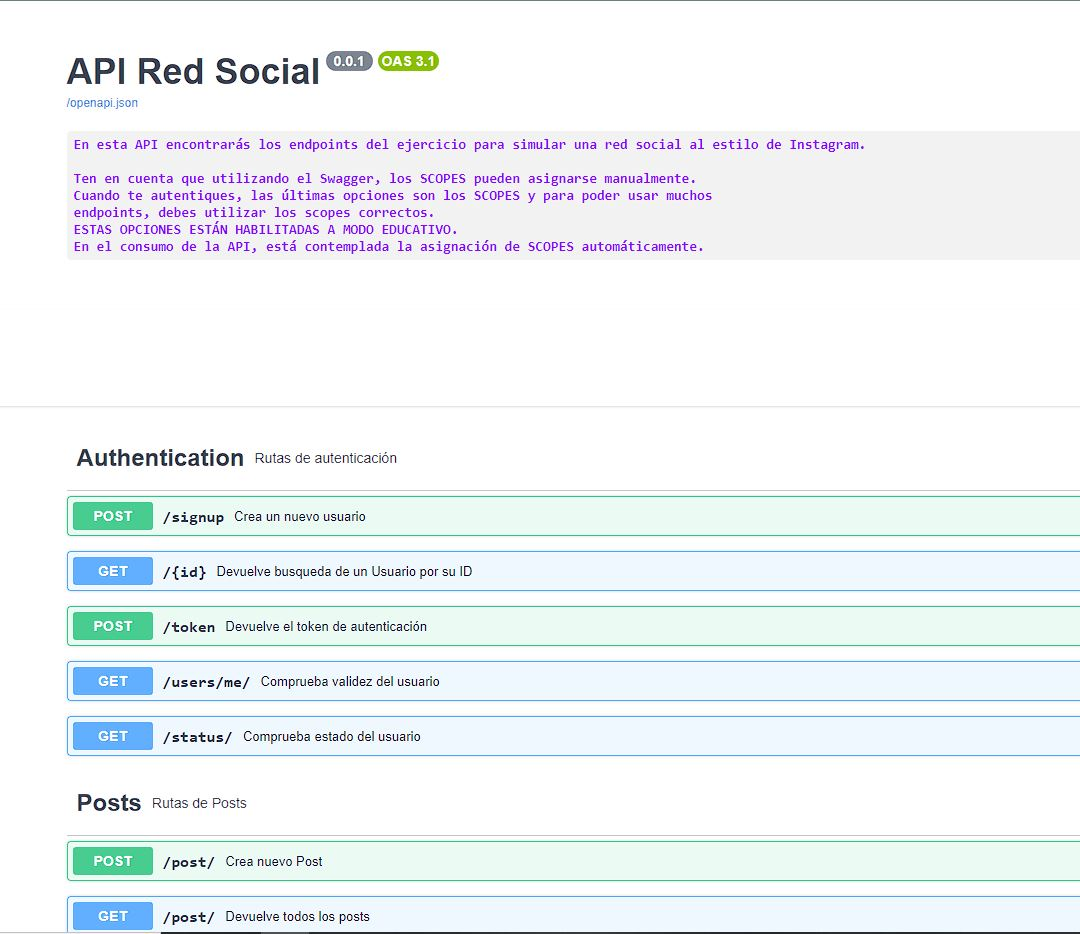Click 'Devuelve el token de autenticación' text

[326, 627]
